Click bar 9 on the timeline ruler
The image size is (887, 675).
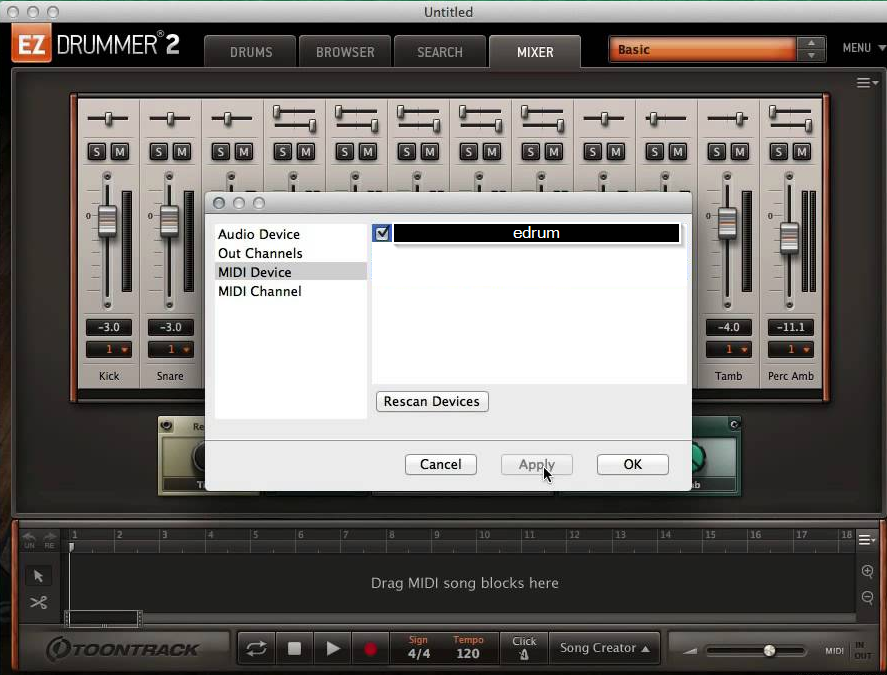[x=436, y=535]
